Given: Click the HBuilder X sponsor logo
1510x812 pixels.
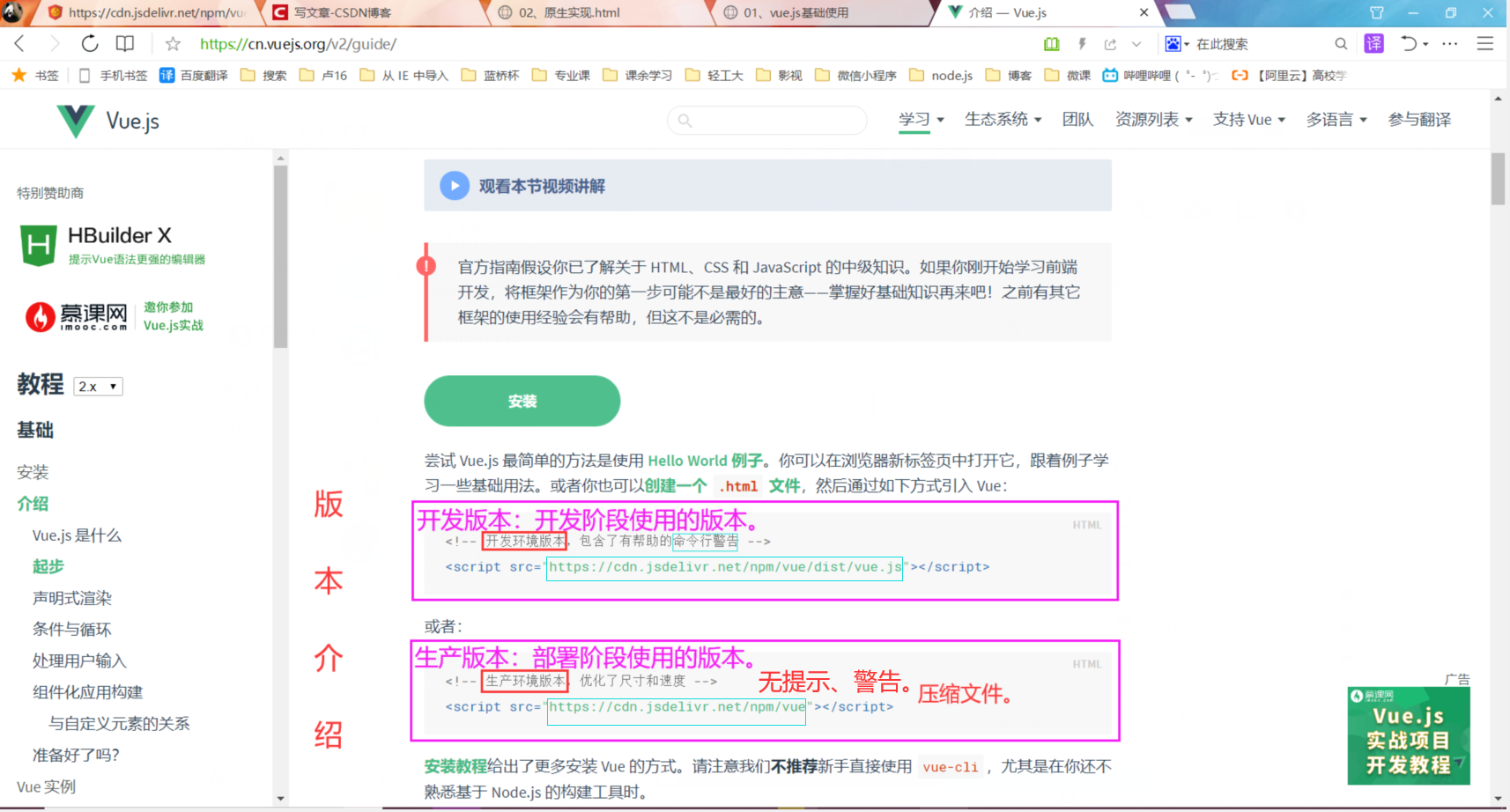Looking at the screenshot, I should 111,245.
